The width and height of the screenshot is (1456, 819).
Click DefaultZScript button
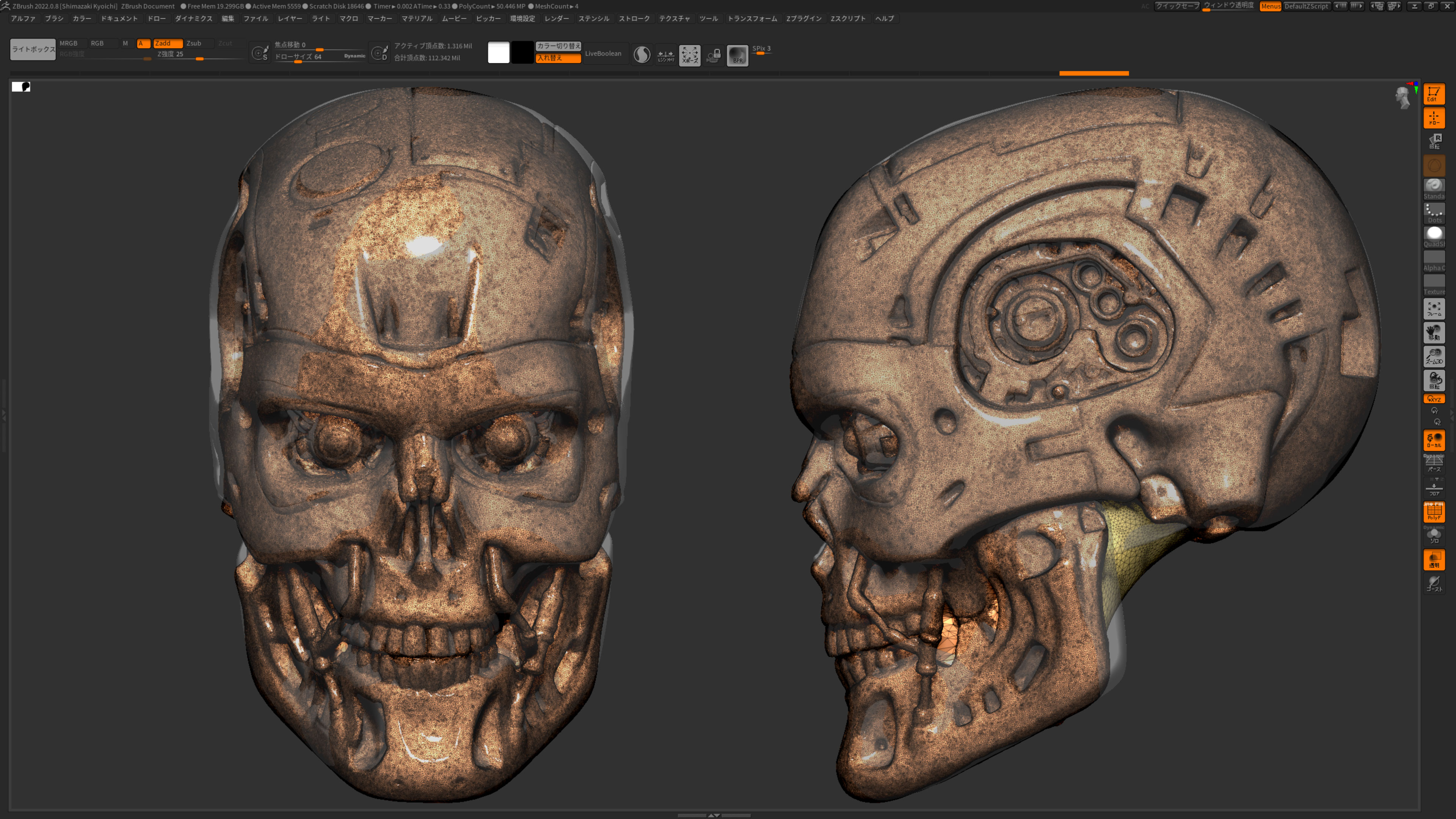tap(1307, 6)
